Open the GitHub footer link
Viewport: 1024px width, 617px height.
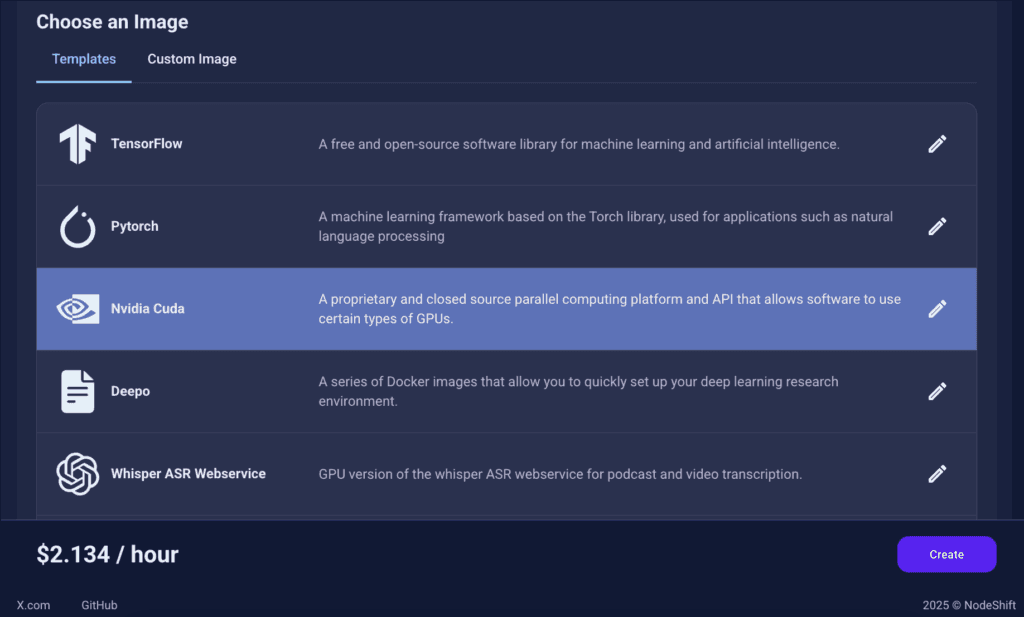click(x=99, y=605)
